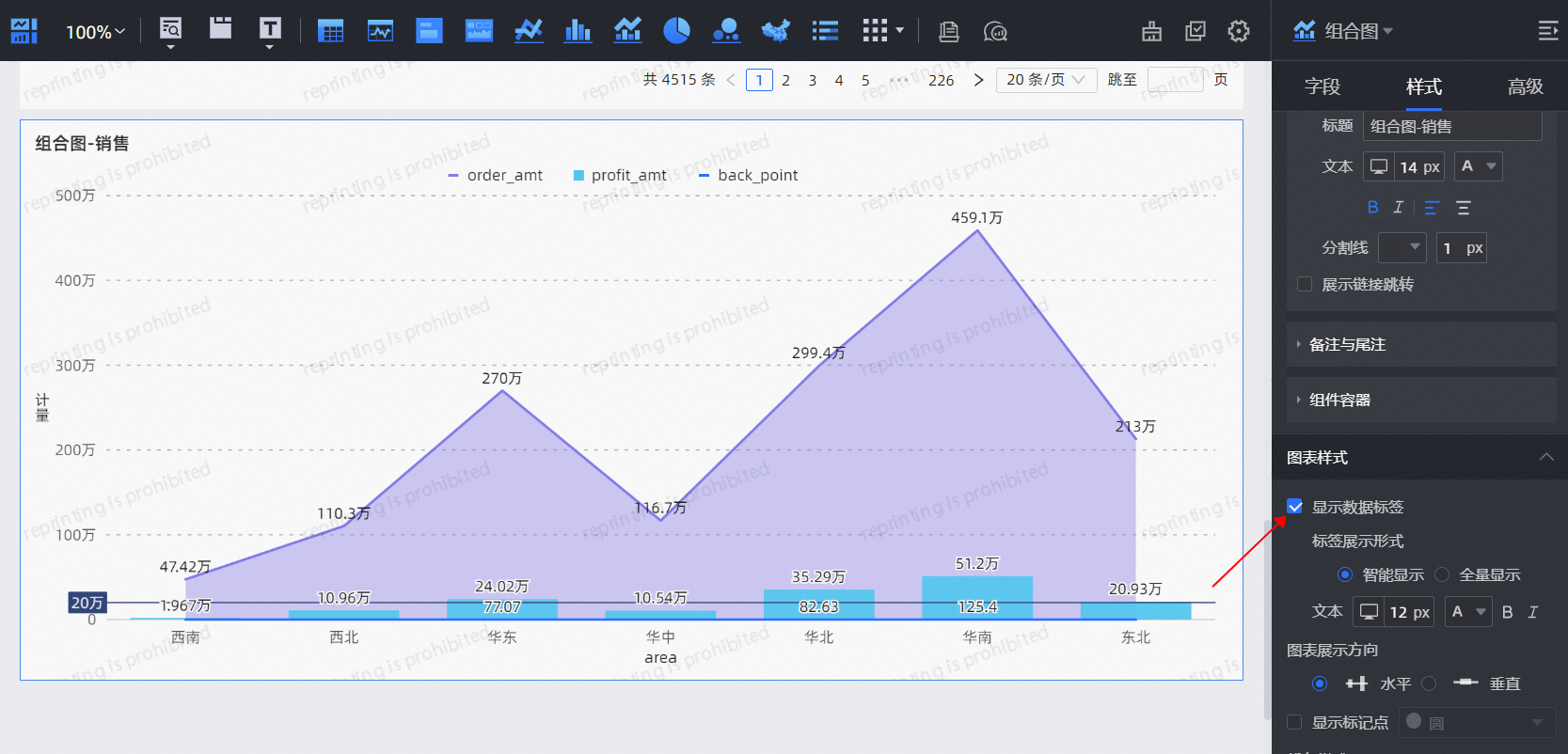Insert a bubble chart component
The width and height of the screenshot is (1568, 754).
[x=725, y=31]
